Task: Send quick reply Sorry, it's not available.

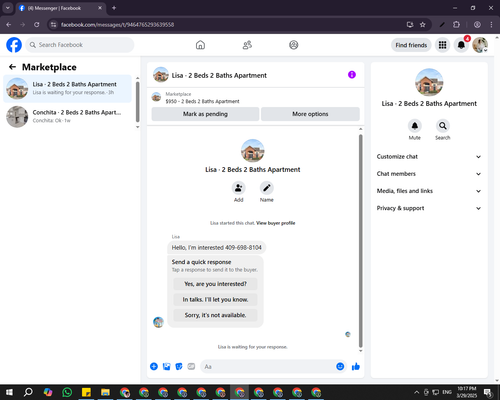Action: coord(215,315)
